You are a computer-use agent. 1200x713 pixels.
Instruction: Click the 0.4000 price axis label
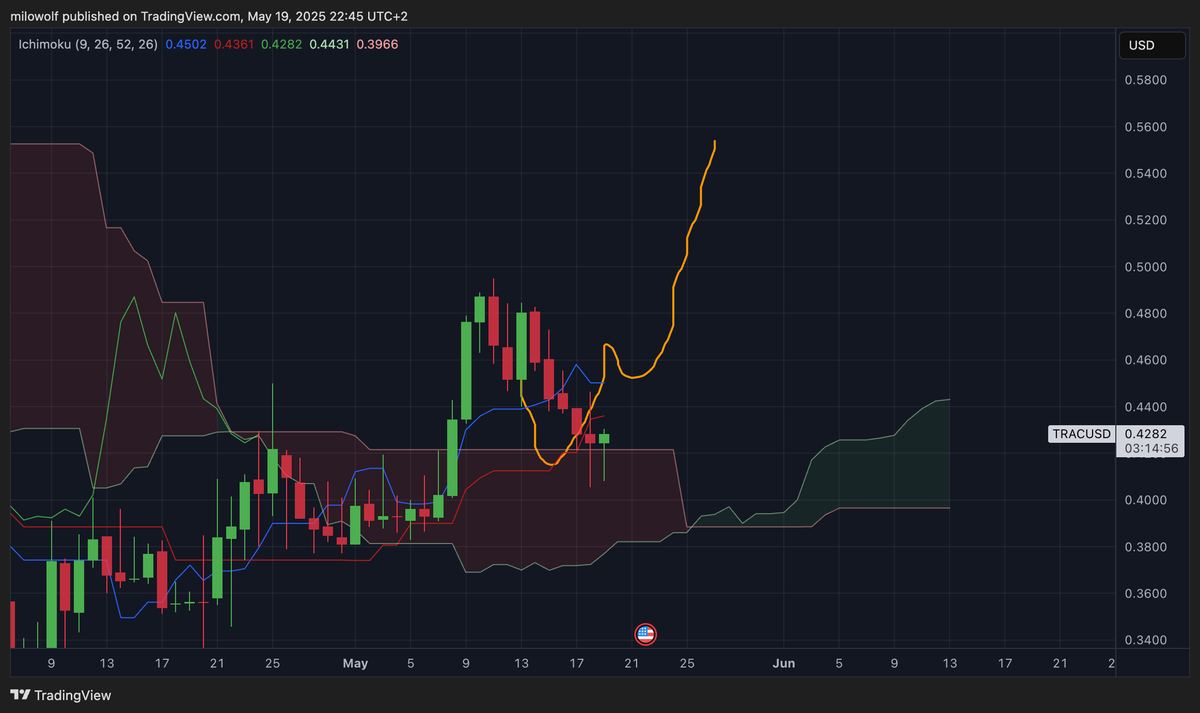coord(1145,500)
